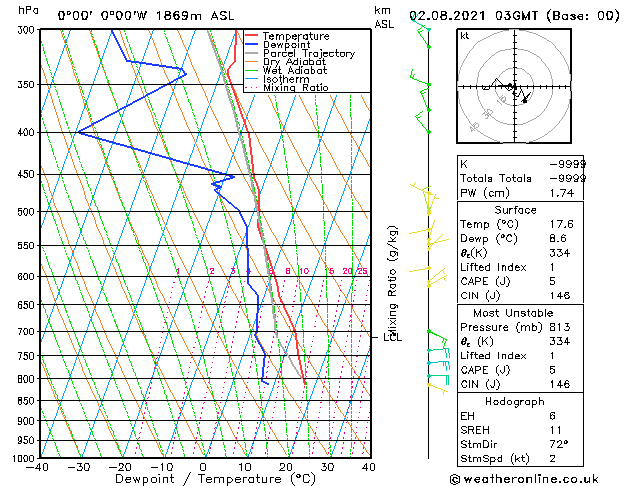Click the 'SREH' value 11
This screenshot has width=629, height=486.
point(556,430)
